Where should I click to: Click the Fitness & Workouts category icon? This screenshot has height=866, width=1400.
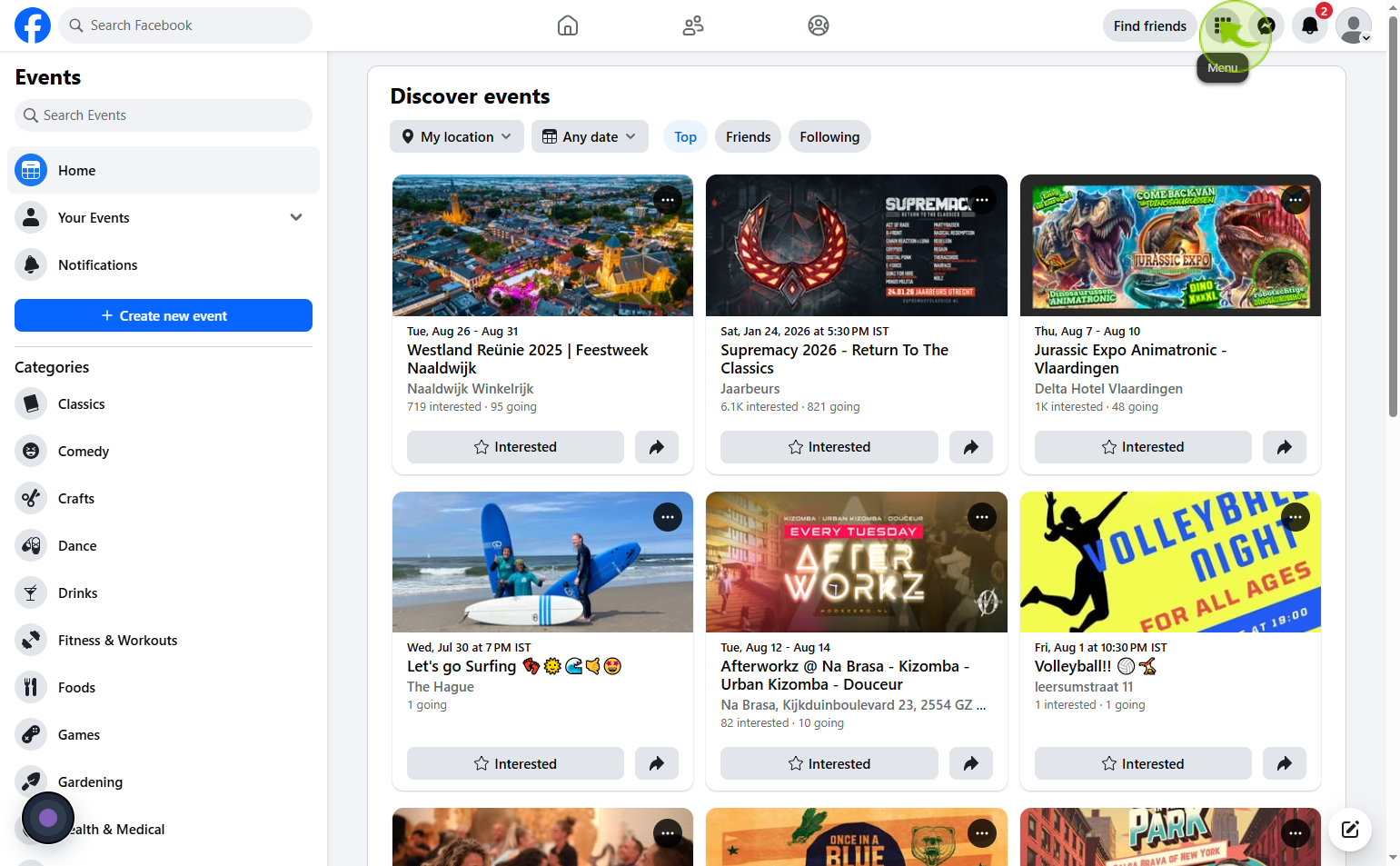[31, 640]
